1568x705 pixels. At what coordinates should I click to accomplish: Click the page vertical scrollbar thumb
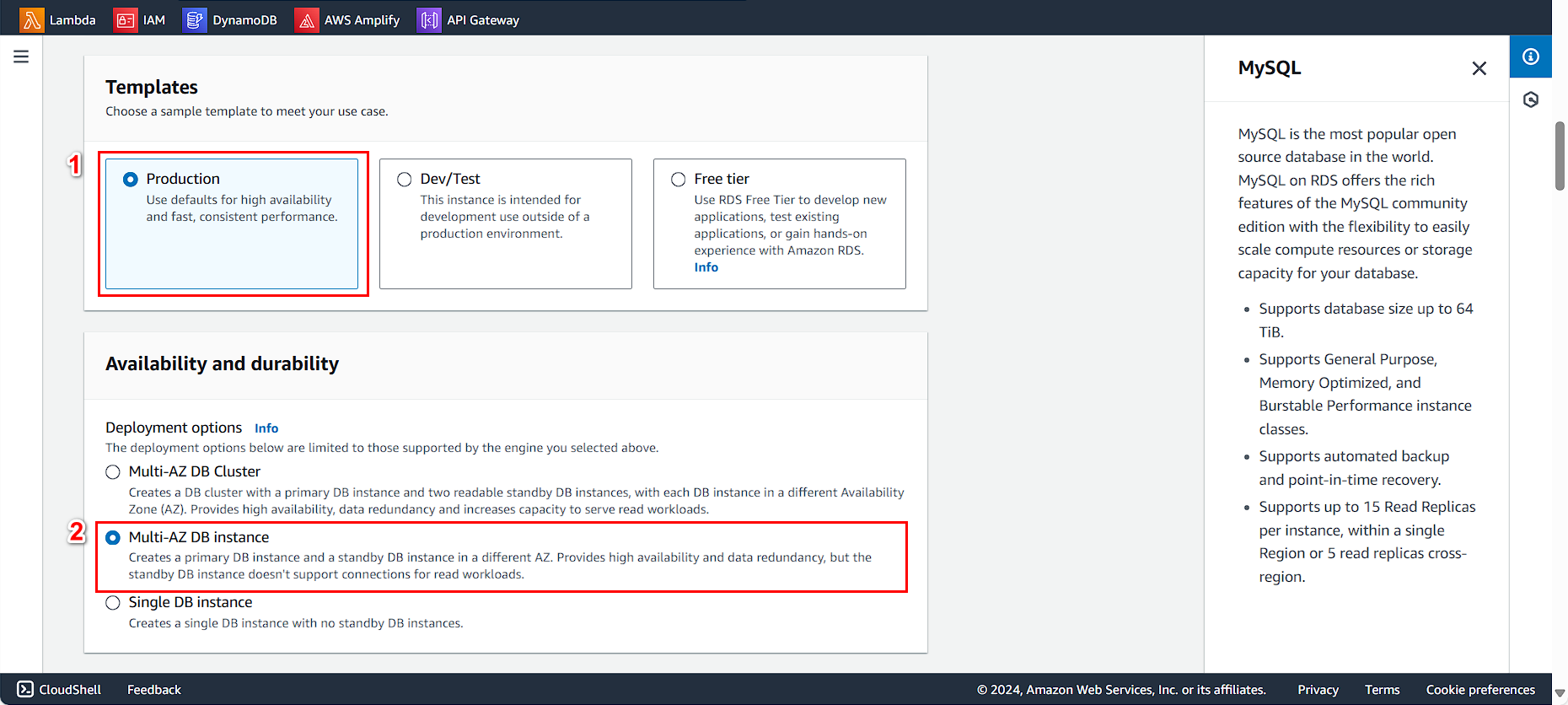tap(1560, 156)
